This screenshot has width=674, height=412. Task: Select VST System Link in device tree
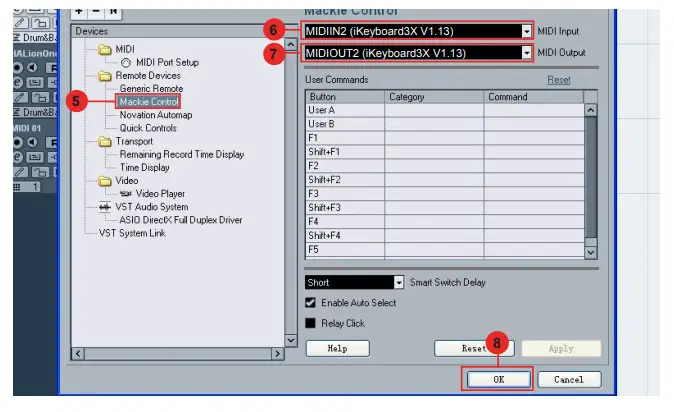click(x=132, y=233)
